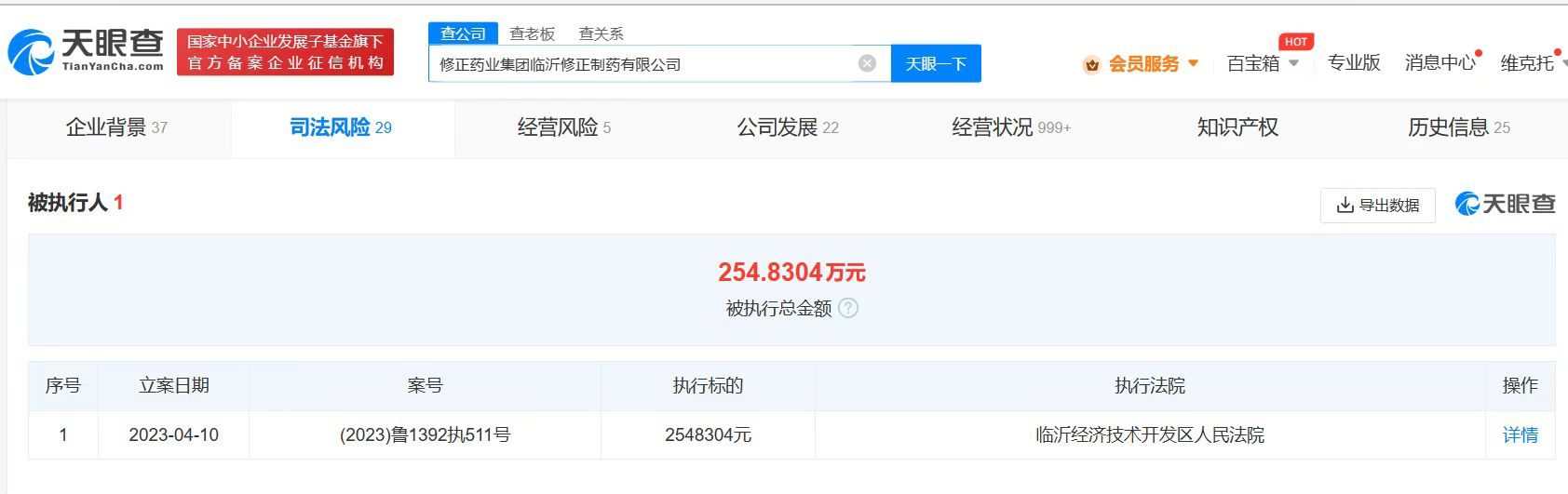Open the 维克托 user menu
The height and width of the screenshot is (494, 1568).
1527,62
